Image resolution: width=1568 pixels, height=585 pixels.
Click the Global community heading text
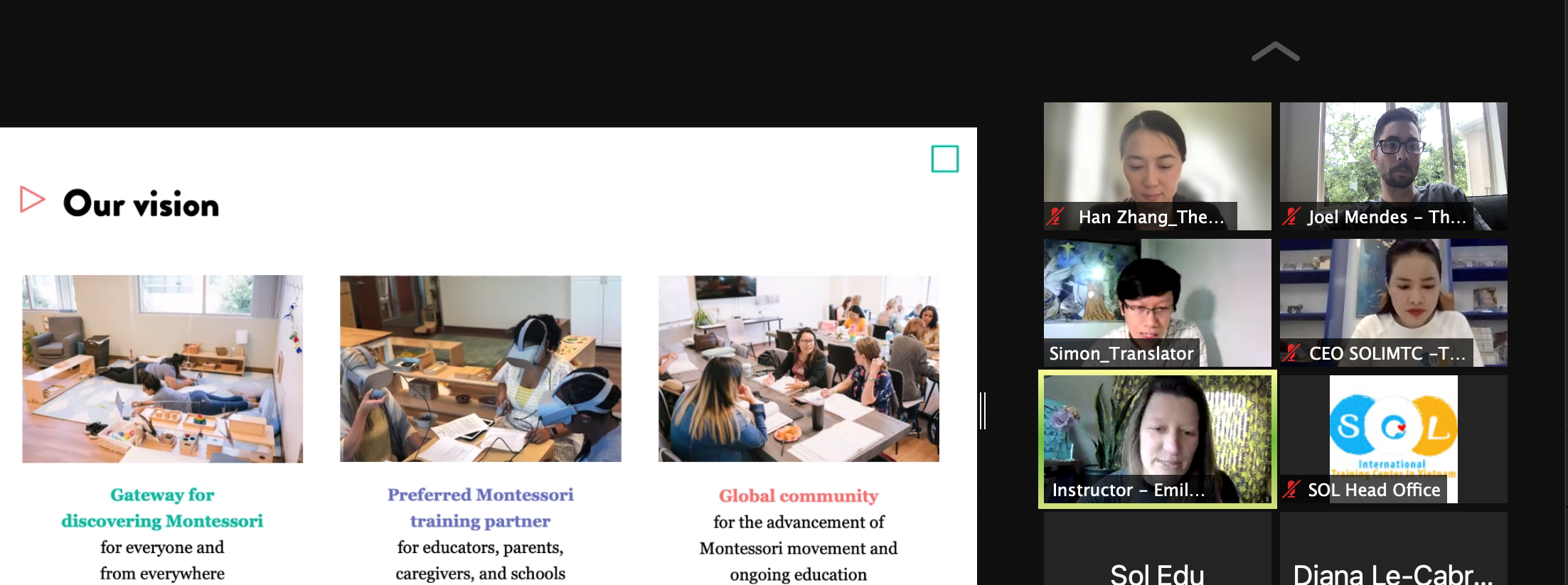[x=799, y=495]
